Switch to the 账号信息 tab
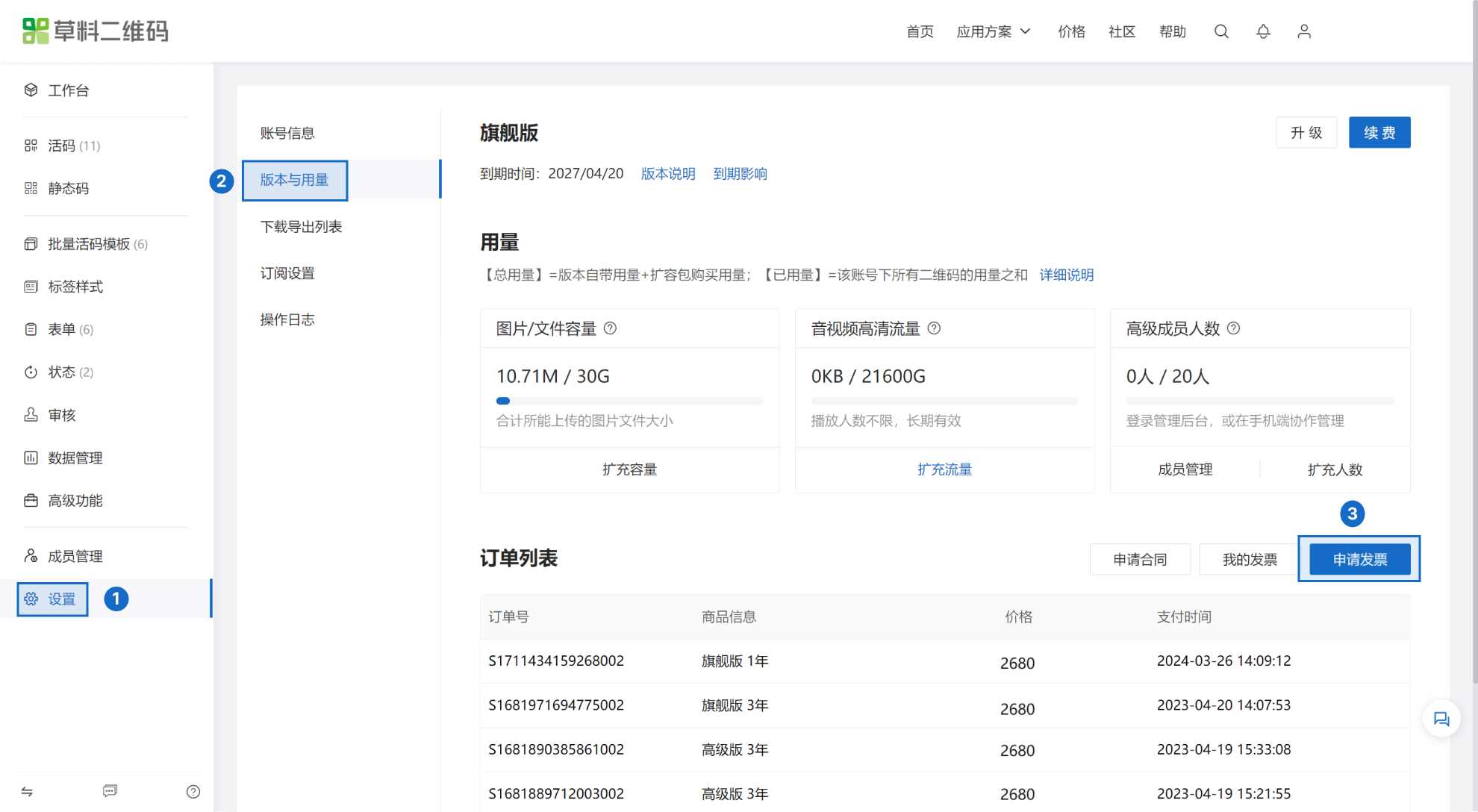This screenshot has height=812, width=1478. [288, 133]
